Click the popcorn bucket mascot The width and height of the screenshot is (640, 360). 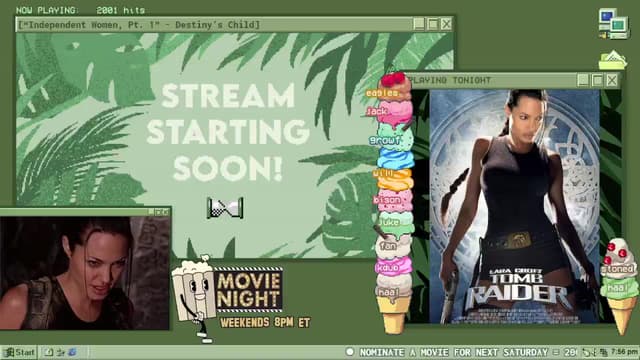point(194,299)
